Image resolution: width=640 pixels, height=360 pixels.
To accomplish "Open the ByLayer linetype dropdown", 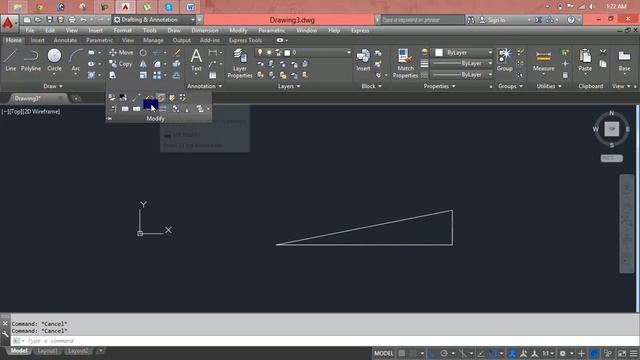I will (x=462, y=75).
